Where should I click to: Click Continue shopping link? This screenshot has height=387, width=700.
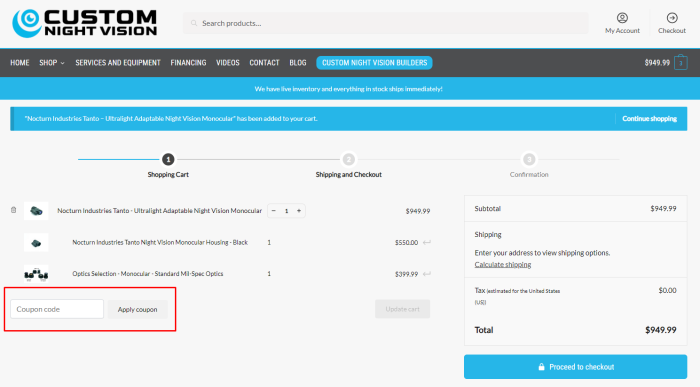click(x=650, y=118)
